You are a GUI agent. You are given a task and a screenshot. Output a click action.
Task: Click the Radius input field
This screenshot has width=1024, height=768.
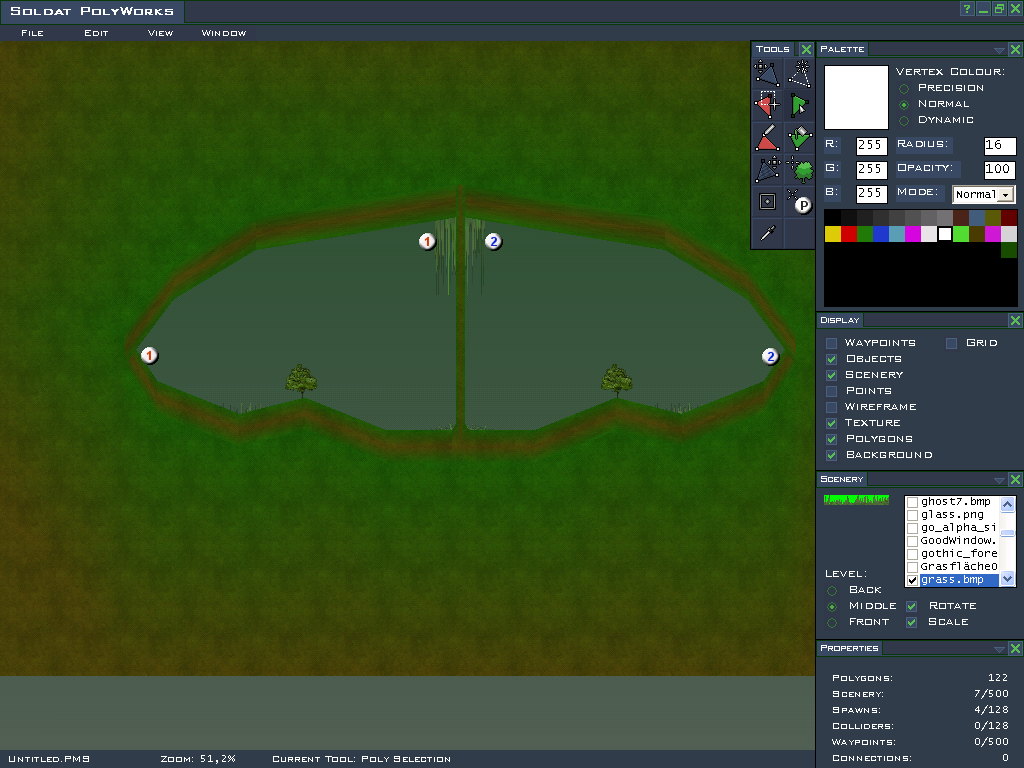click(999, 146)
